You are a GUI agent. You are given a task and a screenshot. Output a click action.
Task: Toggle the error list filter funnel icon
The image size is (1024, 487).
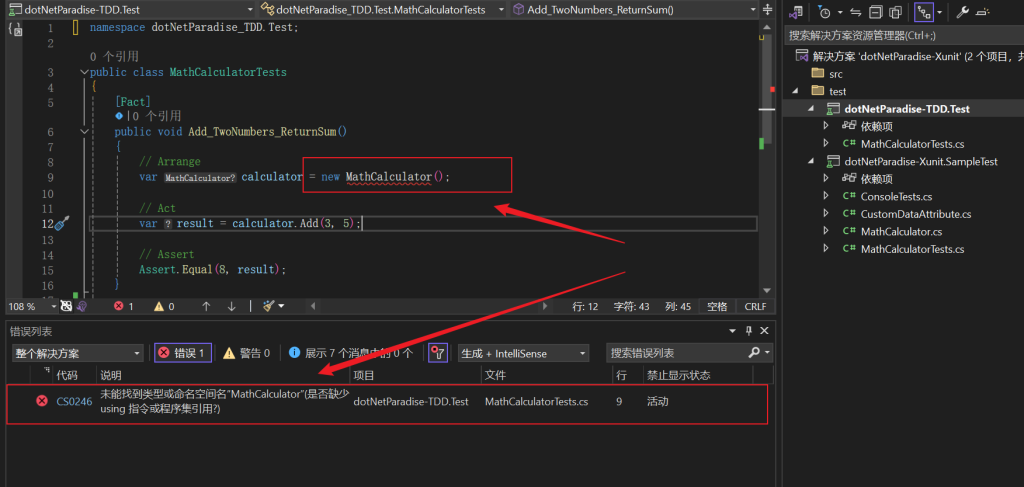pos(438,353)
